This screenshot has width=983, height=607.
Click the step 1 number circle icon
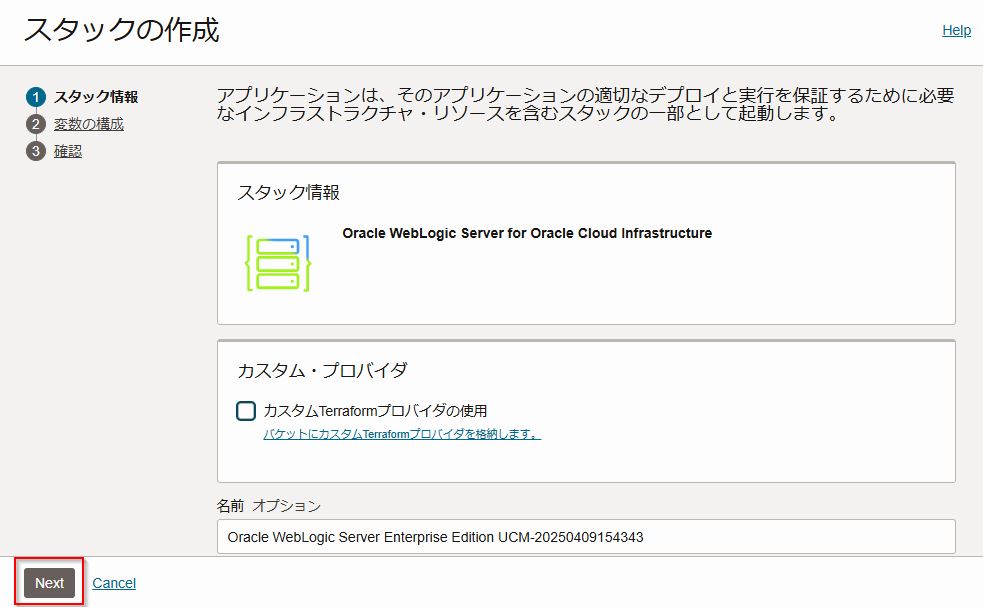37,97
